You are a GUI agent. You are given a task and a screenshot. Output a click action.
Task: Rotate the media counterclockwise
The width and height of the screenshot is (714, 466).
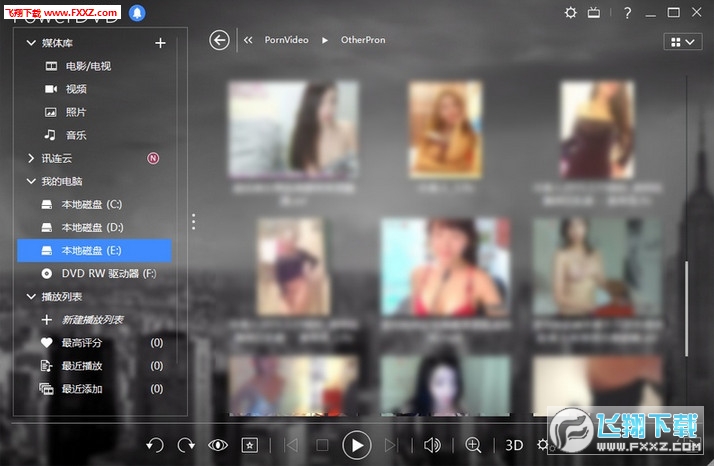[x=155, y=445]
